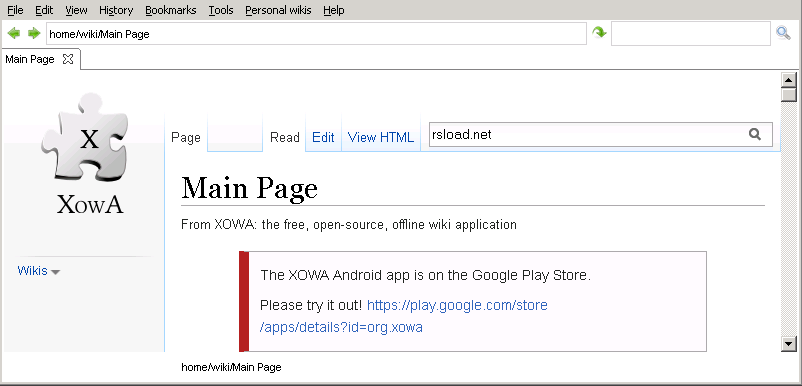The height and width of the screenshot is (386, 802).
Task: Click the vertical scrollbar thumb
Action: coord(789,95)
